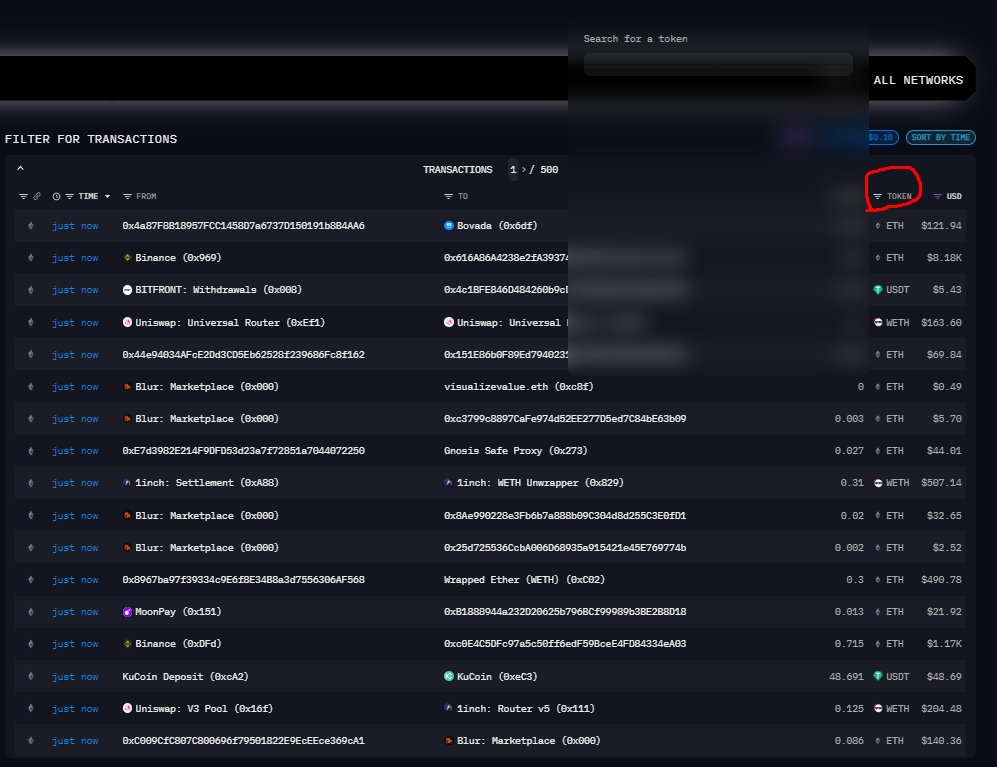Open the "just now" timestamp in the Gnosis Safe Proxy row
This screenshot has width=997, height=767.
(75, 451)
